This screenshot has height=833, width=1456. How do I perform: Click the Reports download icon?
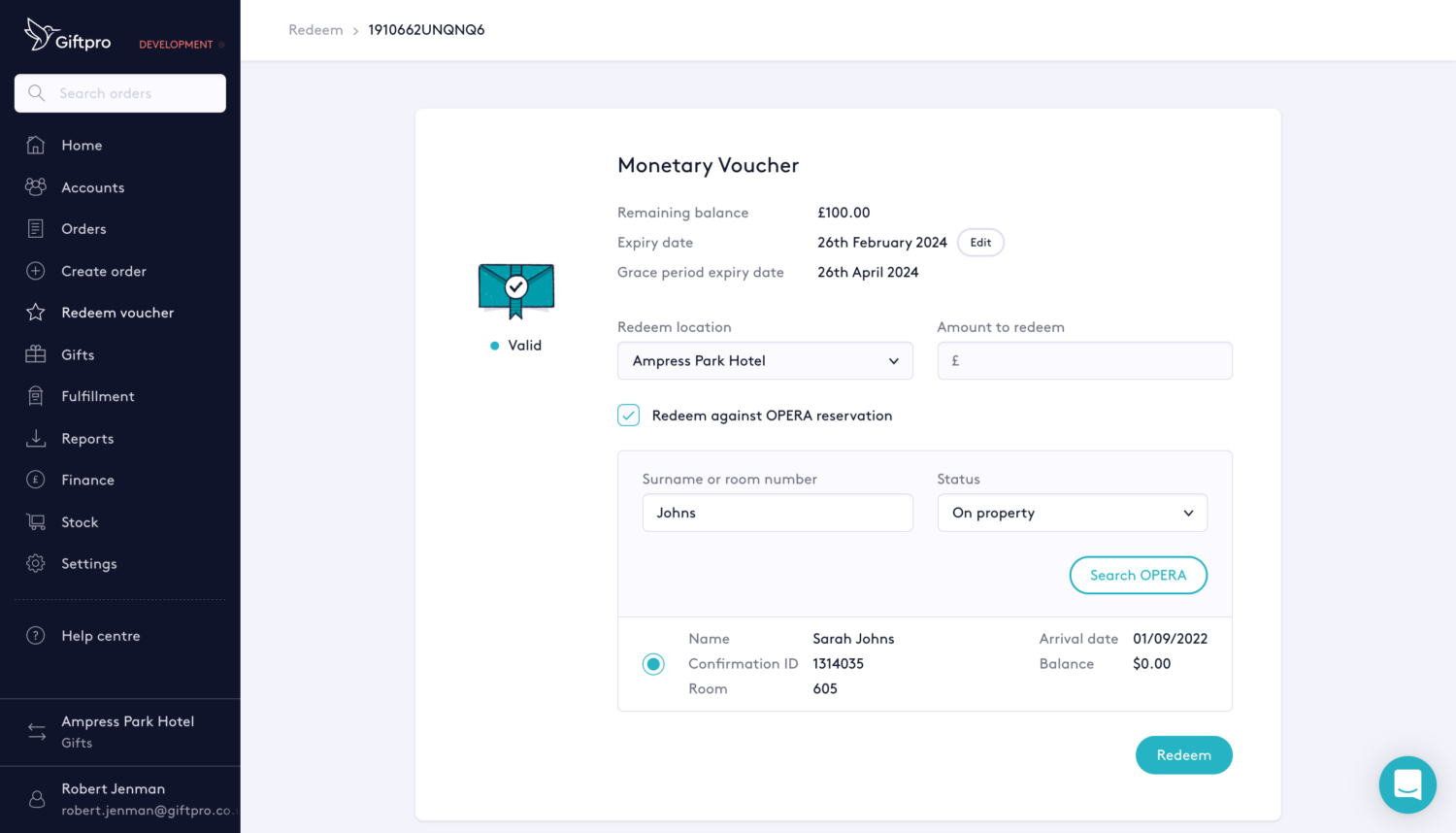point(36,438)
